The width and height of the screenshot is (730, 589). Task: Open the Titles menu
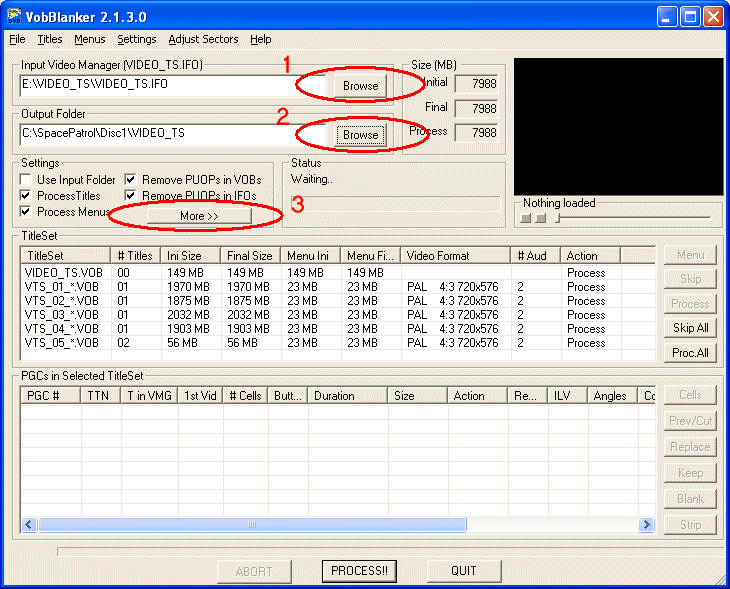click(x=50, y=39)
